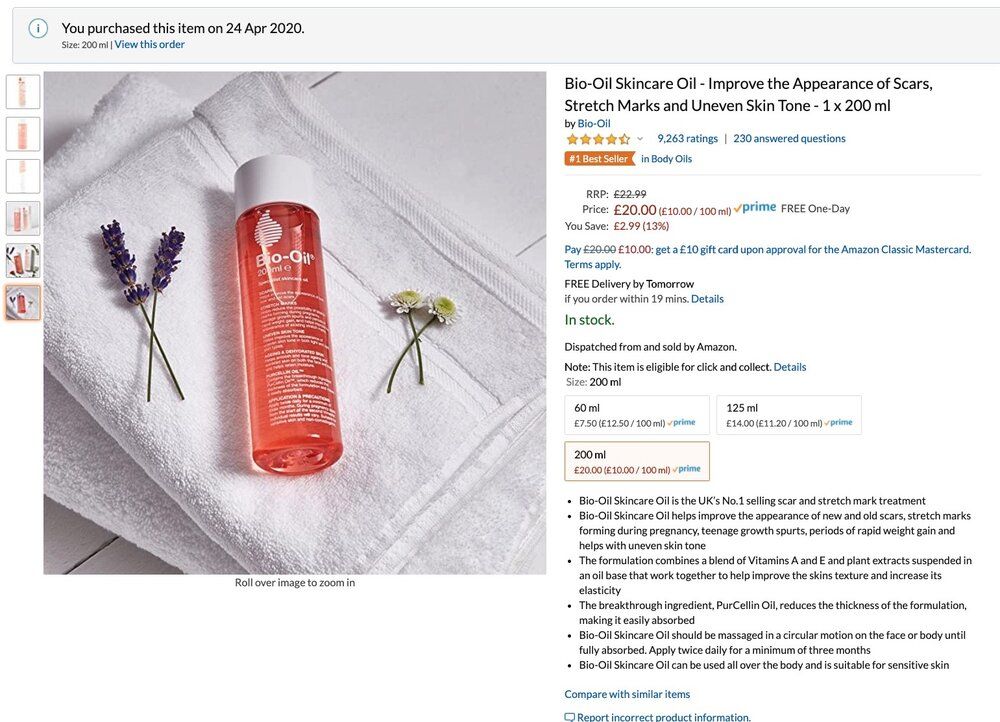Show the second product thumbnail image
This screenshot has width=1000, height=722.
click(x=23, y=134)
